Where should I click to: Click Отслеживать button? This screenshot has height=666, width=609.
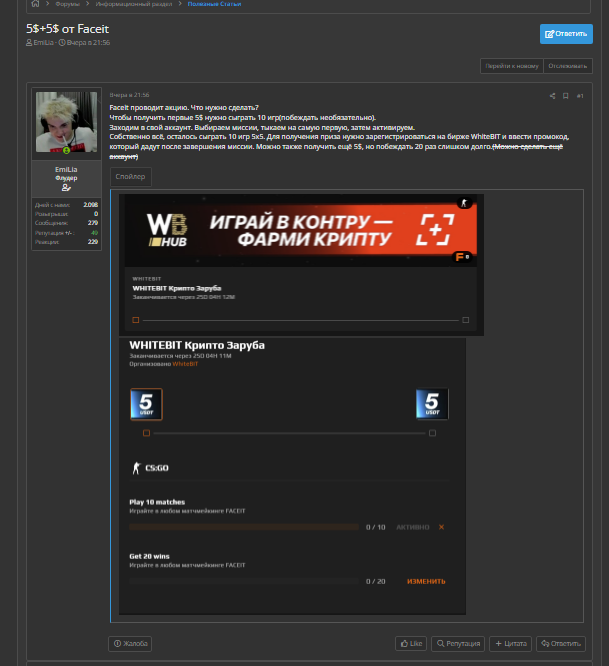[568, 66]
